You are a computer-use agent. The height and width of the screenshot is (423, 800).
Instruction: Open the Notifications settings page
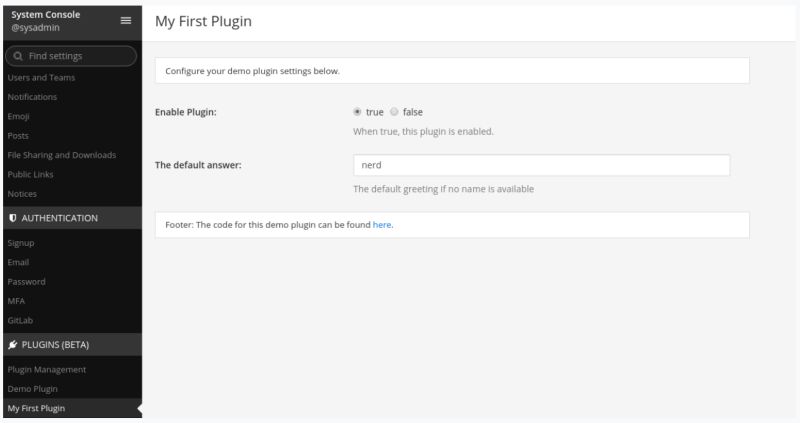pos(32,97)
